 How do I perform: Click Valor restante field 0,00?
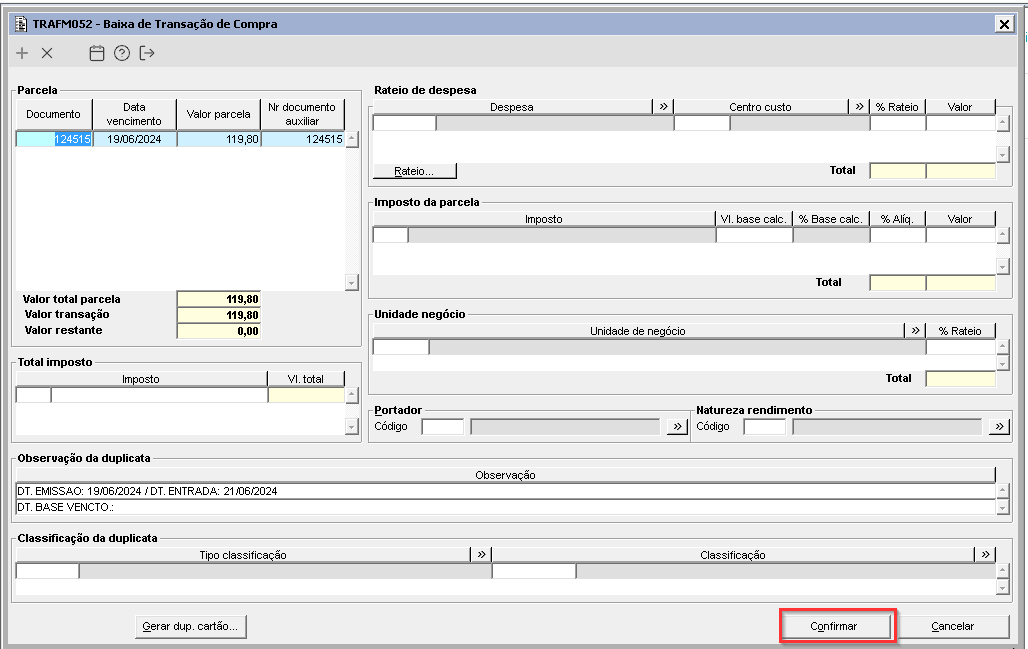tap(219, 331)
